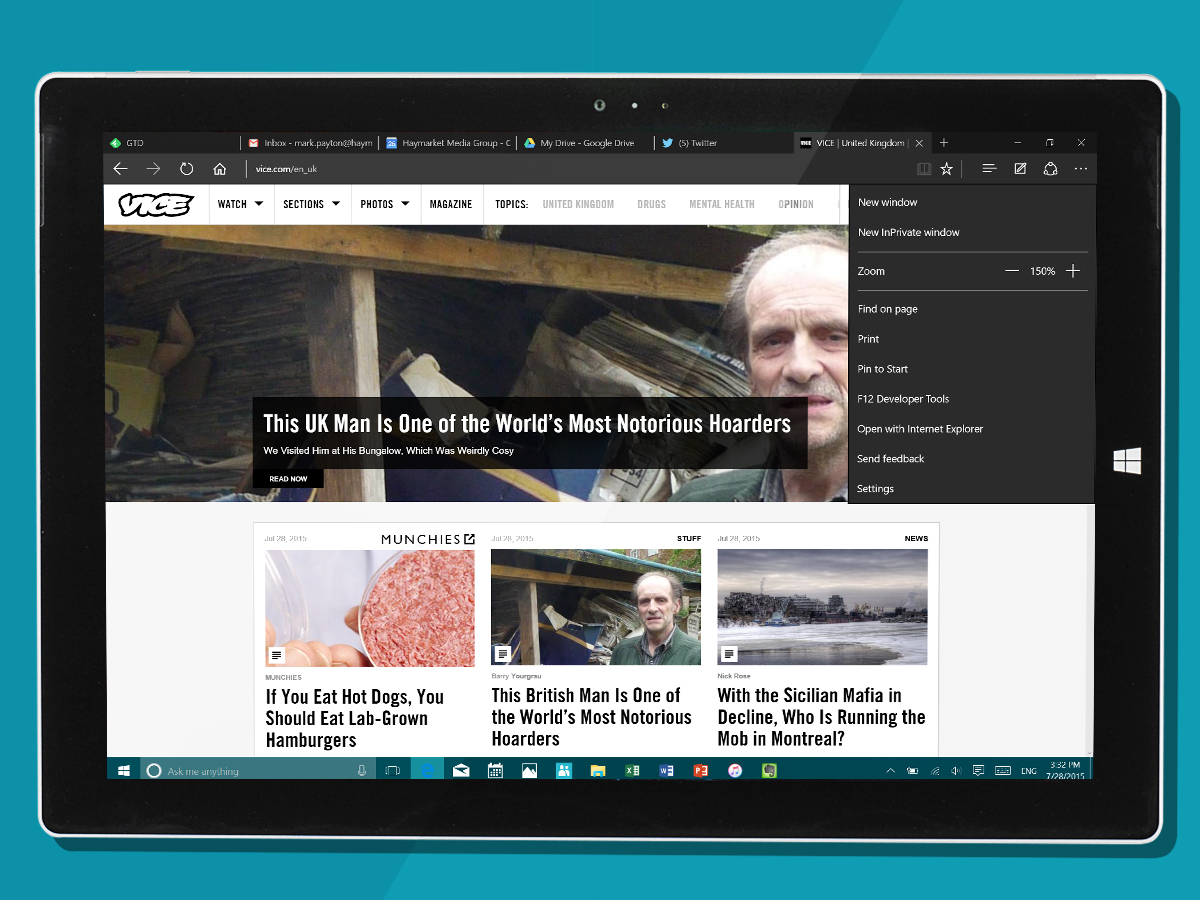Click the forward navigation arrow
This screenshot has width=1200, height=900.
[153, 169]
